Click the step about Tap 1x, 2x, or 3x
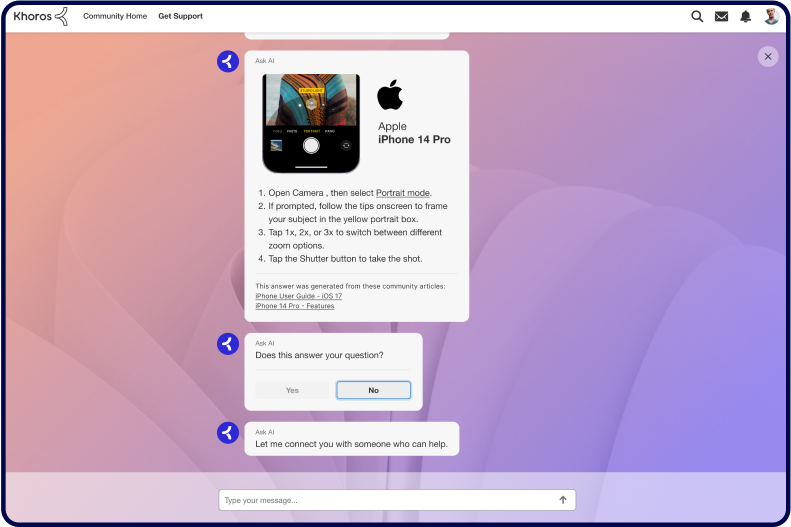The width and height of the screenshot is (791, 527). point(355,239)
